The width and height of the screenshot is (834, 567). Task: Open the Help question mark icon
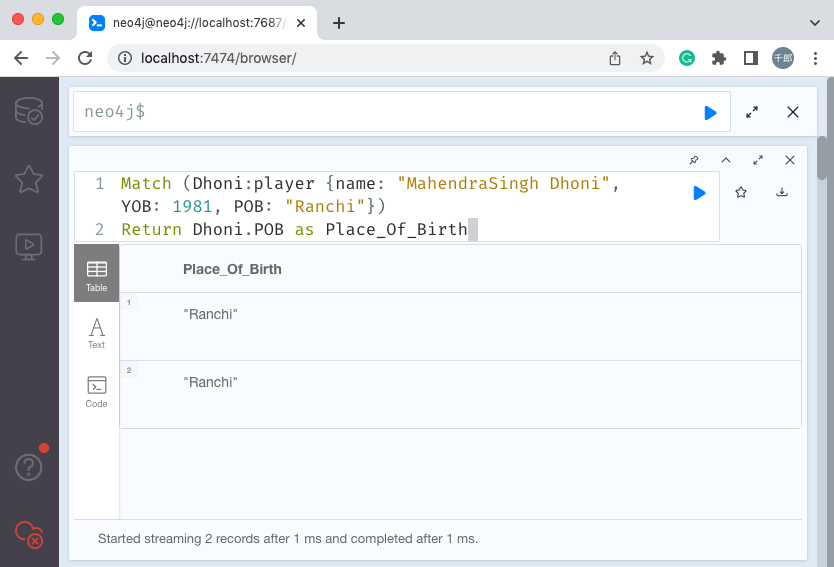click(x=29, y=468)
